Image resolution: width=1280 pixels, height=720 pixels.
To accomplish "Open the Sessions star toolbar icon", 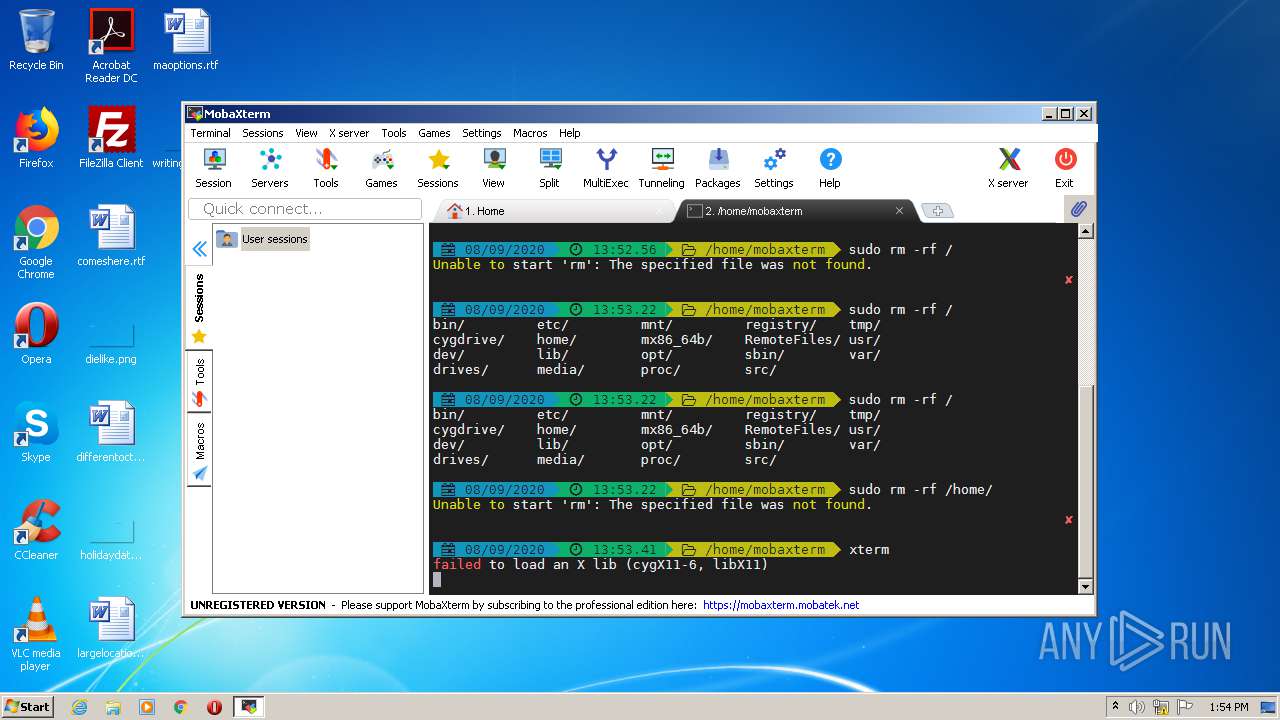I will tap(438, 168).
